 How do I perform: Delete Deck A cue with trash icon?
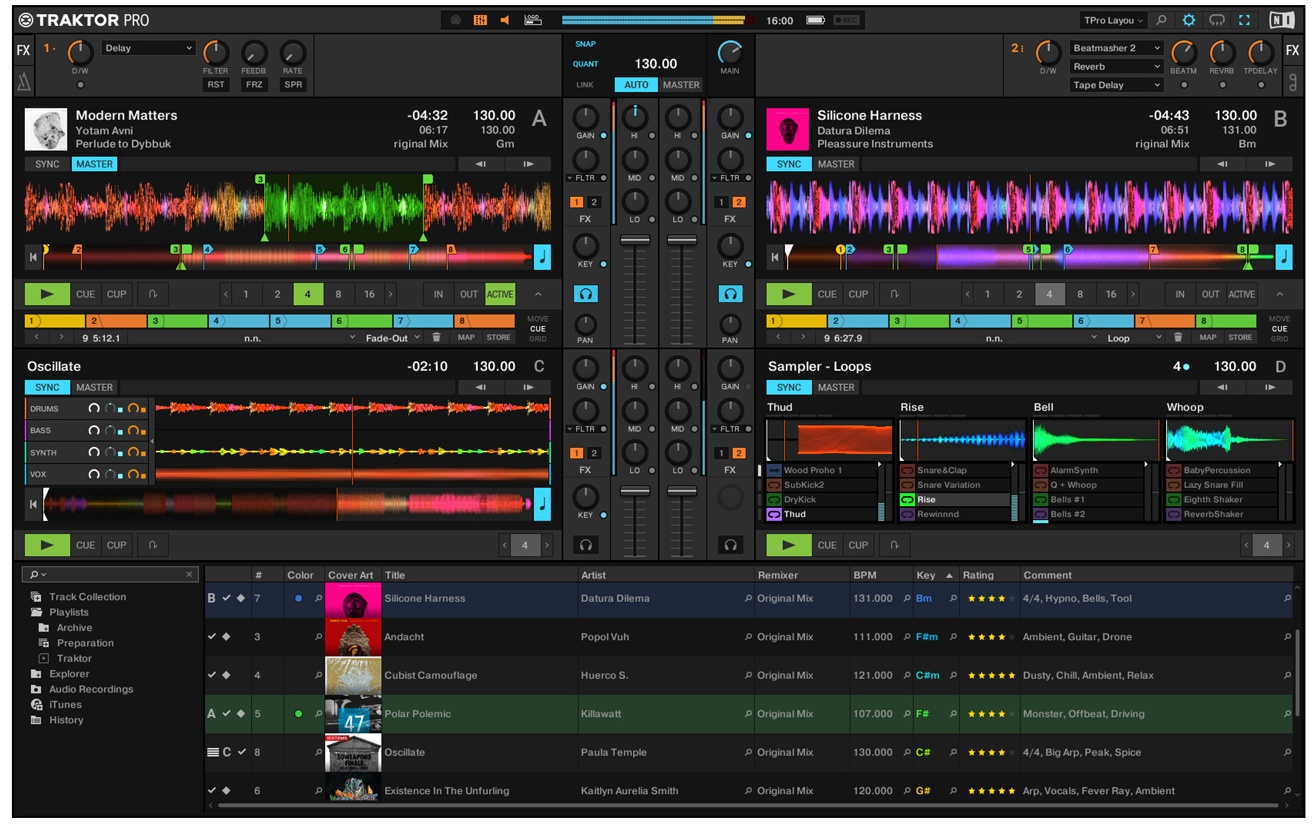[437, 338]
